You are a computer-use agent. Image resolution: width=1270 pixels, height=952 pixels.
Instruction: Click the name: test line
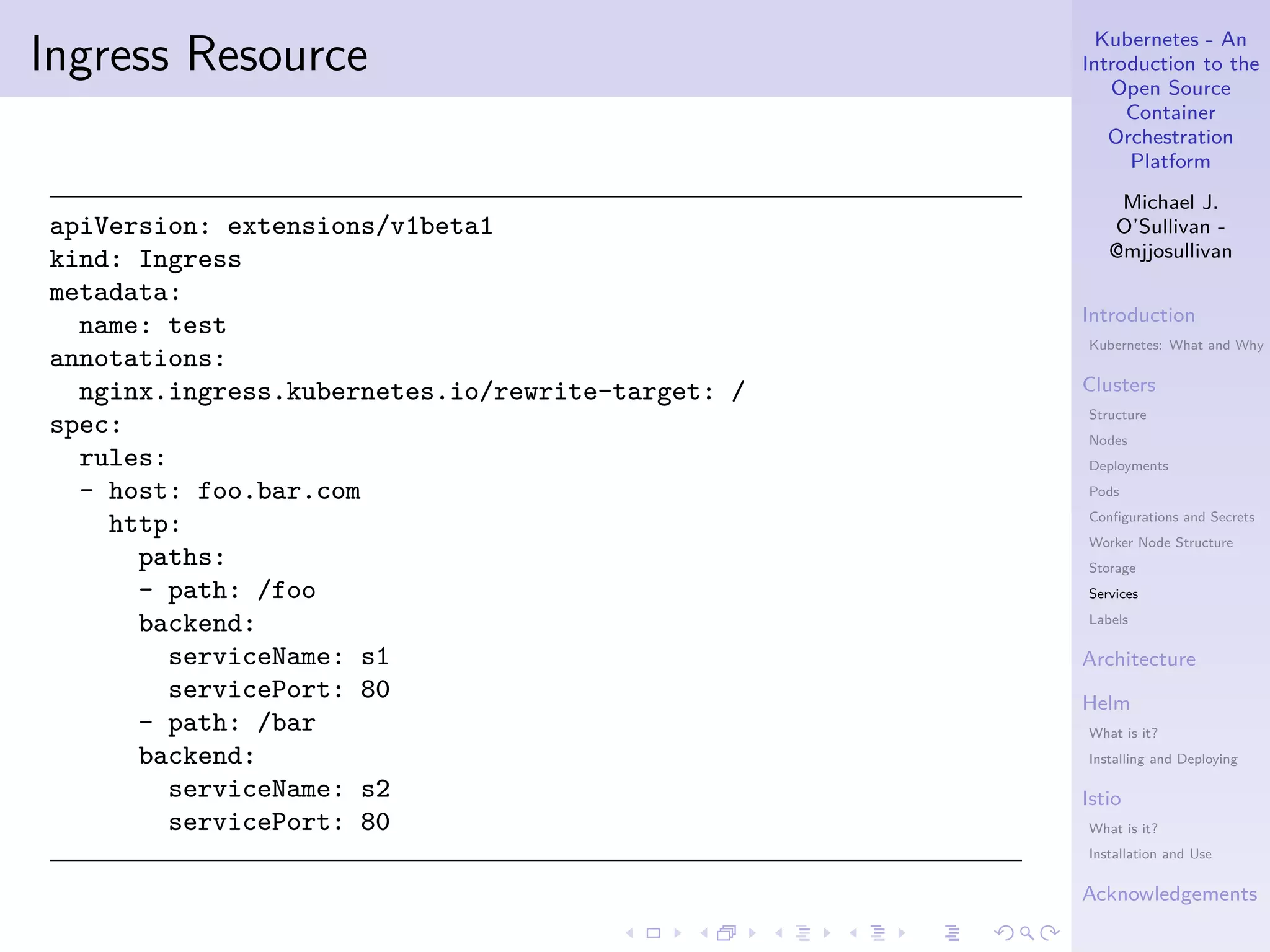153,325
